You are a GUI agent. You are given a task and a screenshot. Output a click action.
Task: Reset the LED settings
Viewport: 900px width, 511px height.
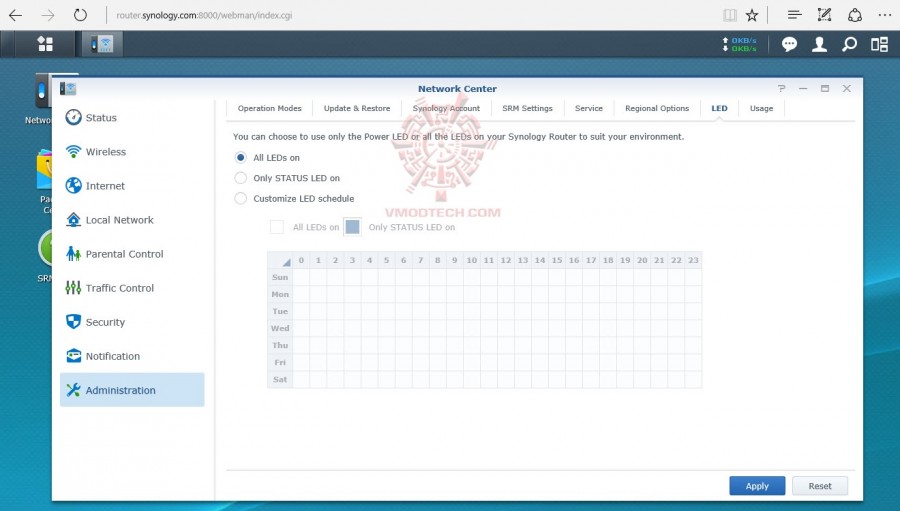(x=820, y=486)
